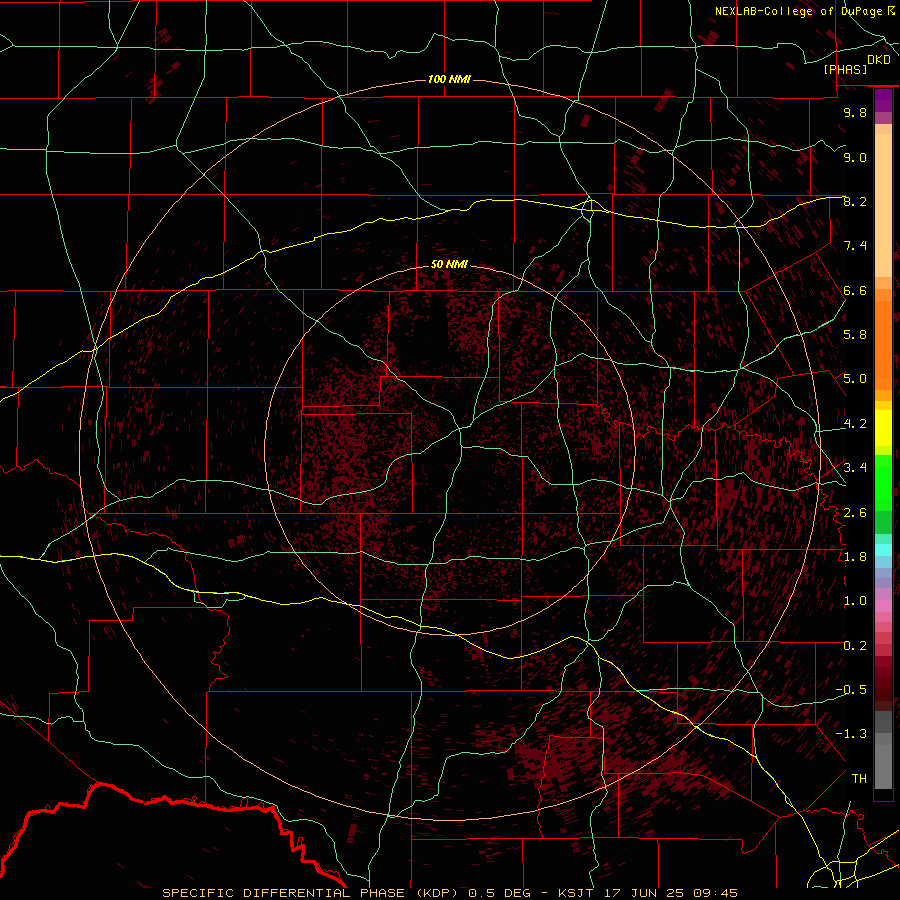Click the 50 NMI range ring label
This screenshot has height=900, width=900.
(x=449, y=264)
